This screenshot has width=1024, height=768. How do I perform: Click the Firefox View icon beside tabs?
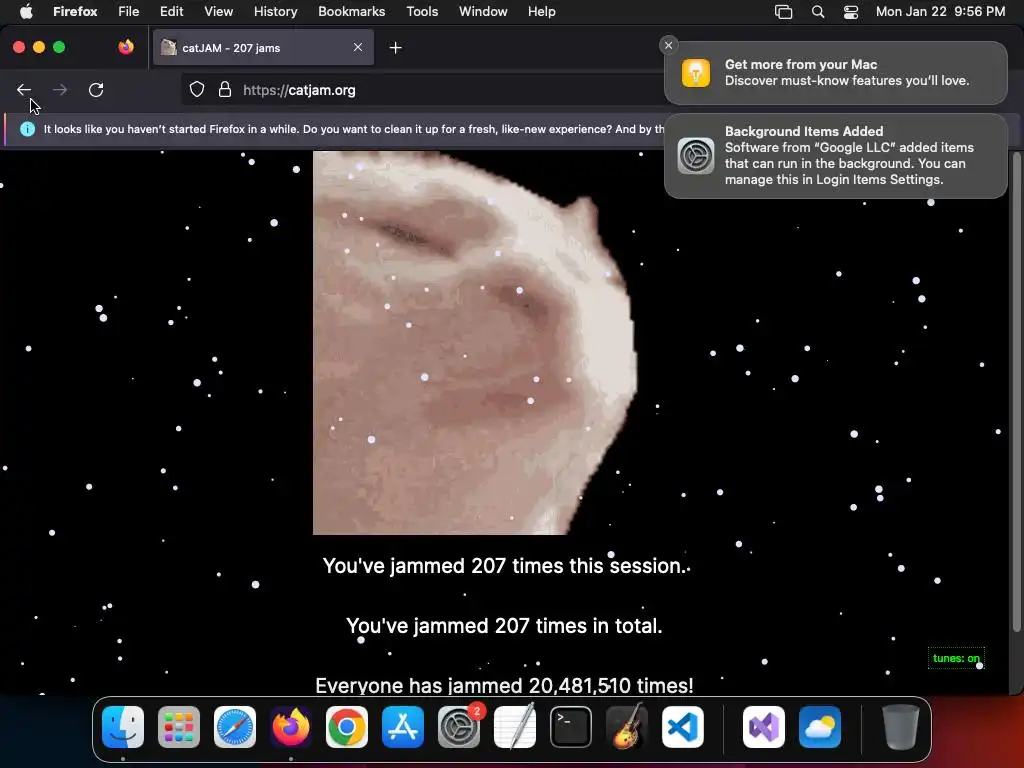(x=126, y=47)
